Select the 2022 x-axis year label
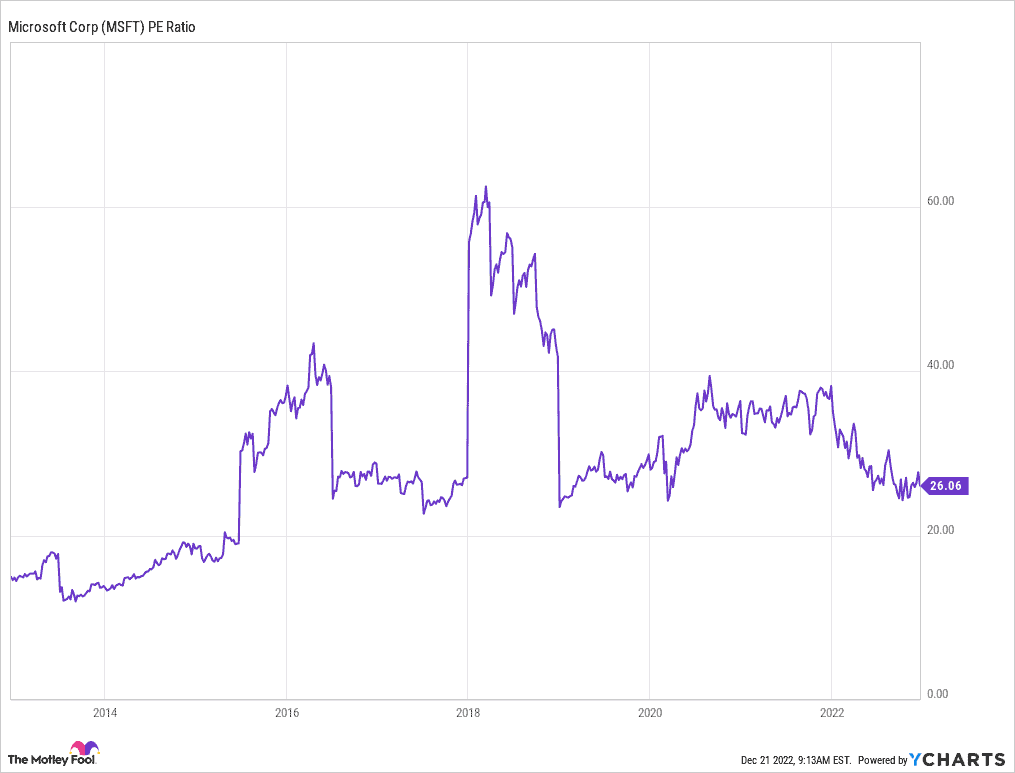1015x773 pixels. 832,712
